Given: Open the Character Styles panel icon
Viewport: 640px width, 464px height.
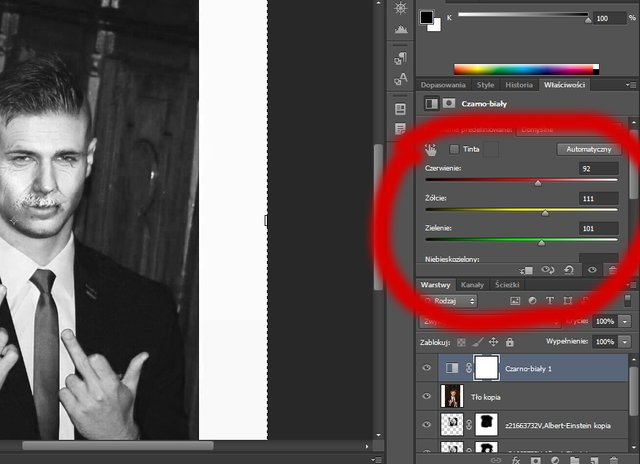Looking at the screenshot, I should coord(401,79).
